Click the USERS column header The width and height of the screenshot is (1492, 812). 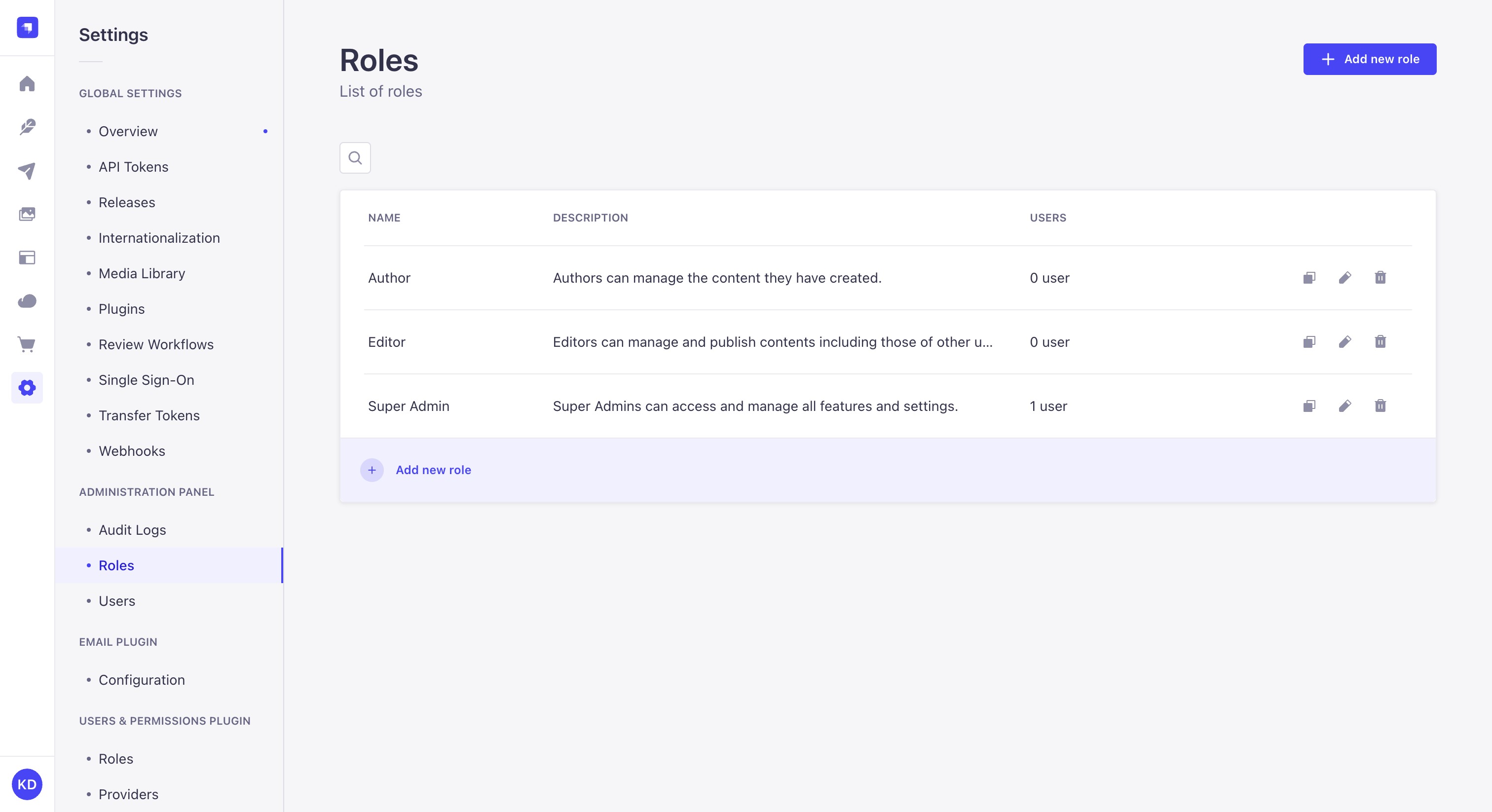pyautogui.click(x=1048, y=218)
